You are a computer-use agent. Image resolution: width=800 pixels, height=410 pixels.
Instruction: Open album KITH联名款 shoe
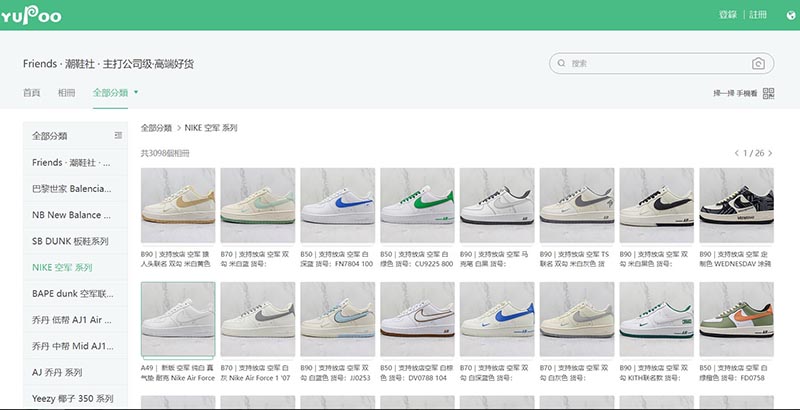point(657,320)
